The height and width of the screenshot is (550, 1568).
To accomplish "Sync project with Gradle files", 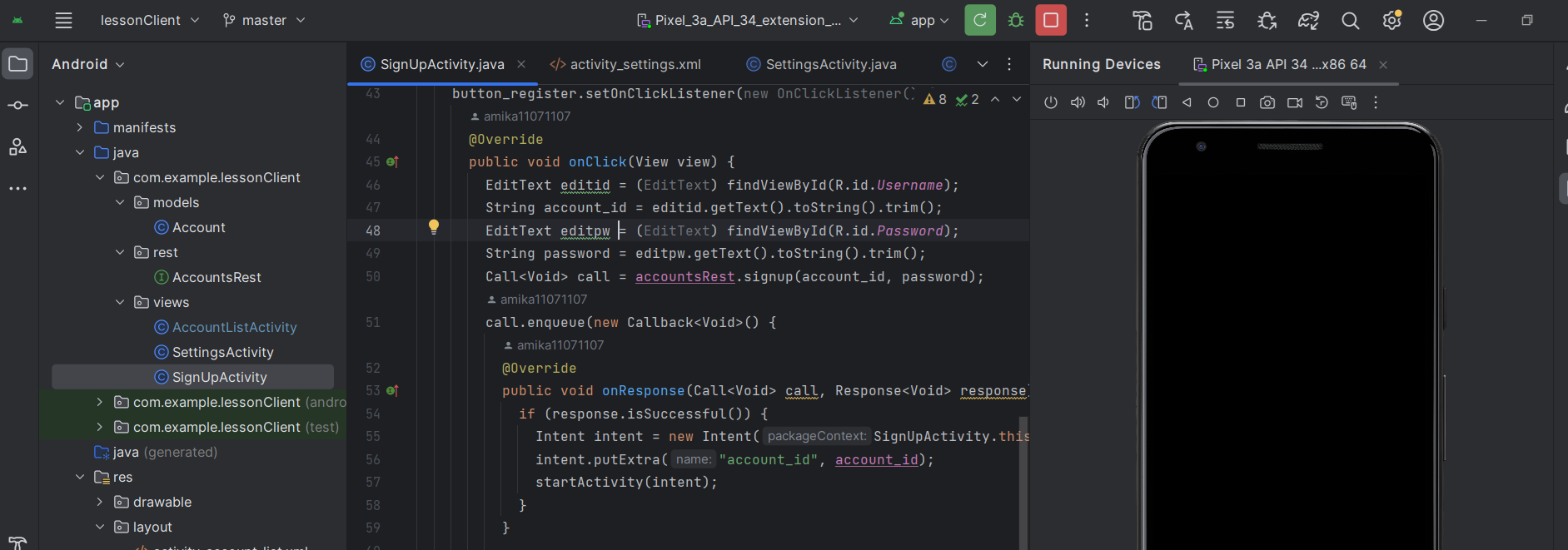I will tap(1309, 20).
